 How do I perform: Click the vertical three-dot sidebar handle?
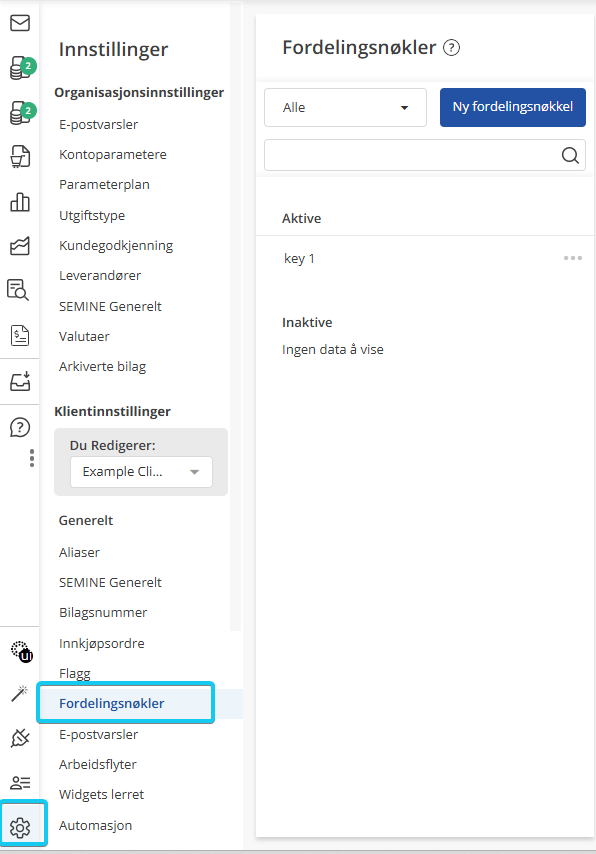(x=32, y=458)
